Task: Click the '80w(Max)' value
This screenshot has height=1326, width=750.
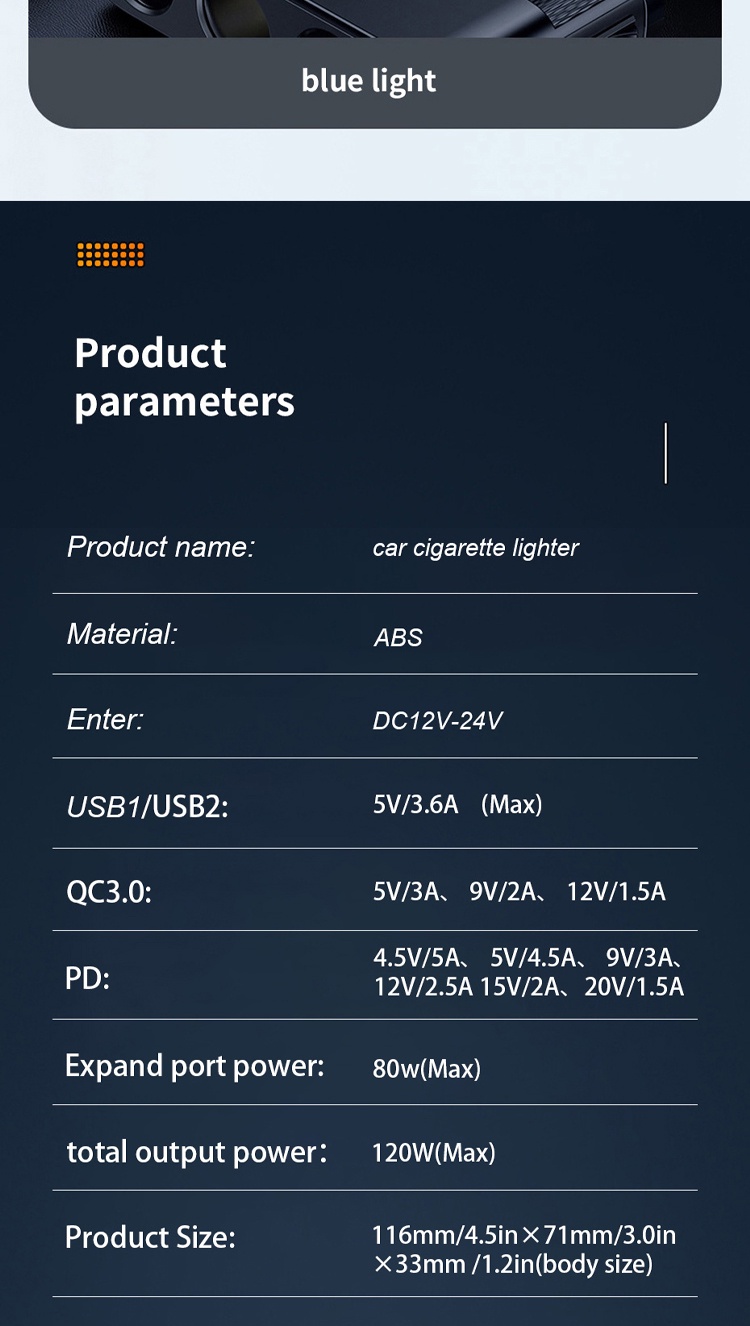Action: point(426,1069)
